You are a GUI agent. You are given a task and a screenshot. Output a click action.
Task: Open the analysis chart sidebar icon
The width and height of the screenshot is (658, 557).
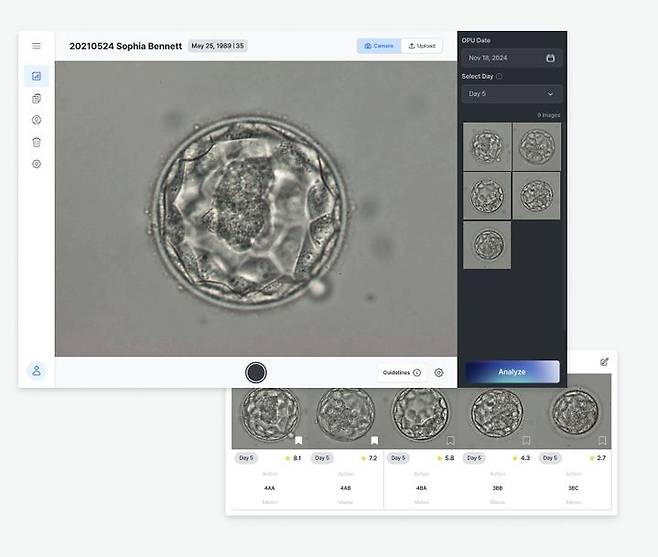(37, 76)
